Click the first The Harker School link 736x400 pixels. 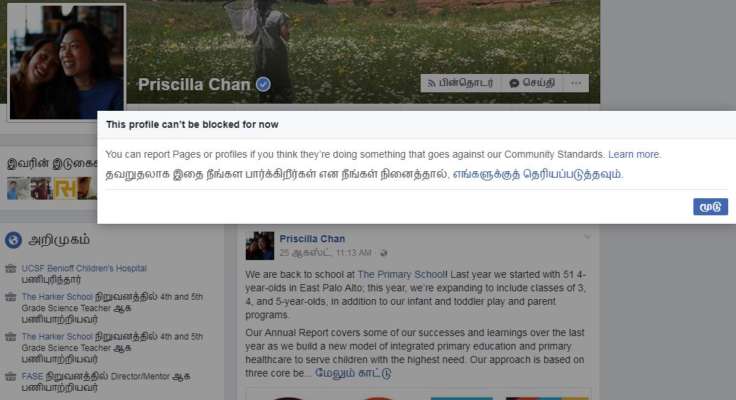pos(57,297)
